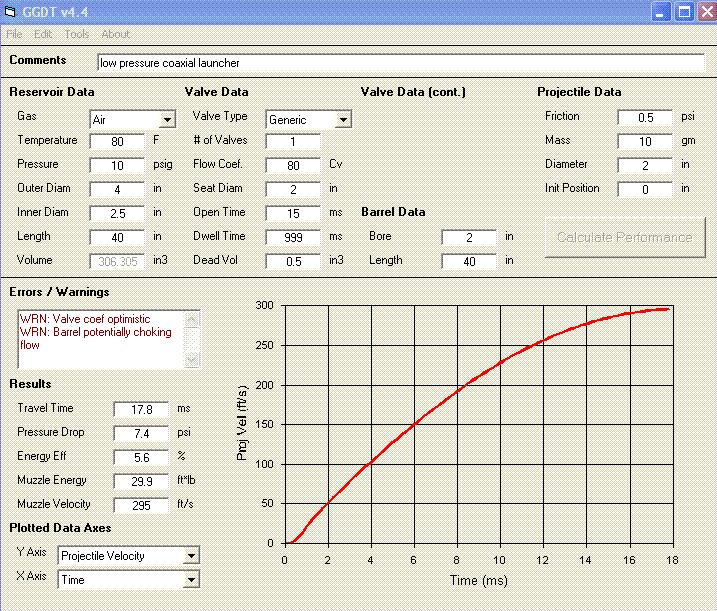Click the projectile Mass input field

pos(645,142)
